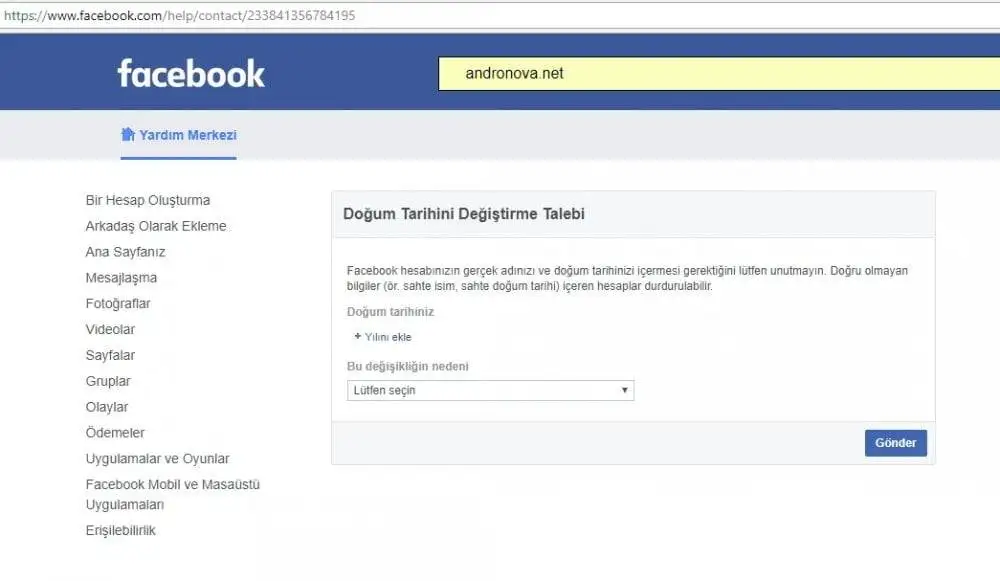Open Gruplar help topic
The image size is (1000, 581).
tap(108, 381)
